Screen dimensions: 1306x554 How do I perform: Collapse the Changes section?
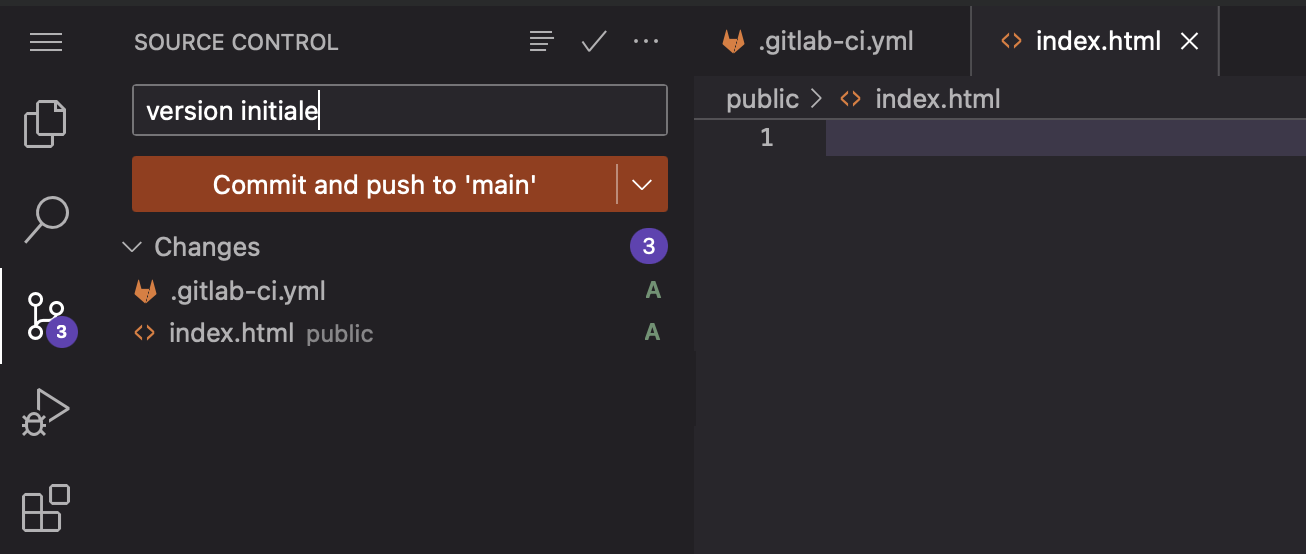pyautogui.click(x=131, y=246)
